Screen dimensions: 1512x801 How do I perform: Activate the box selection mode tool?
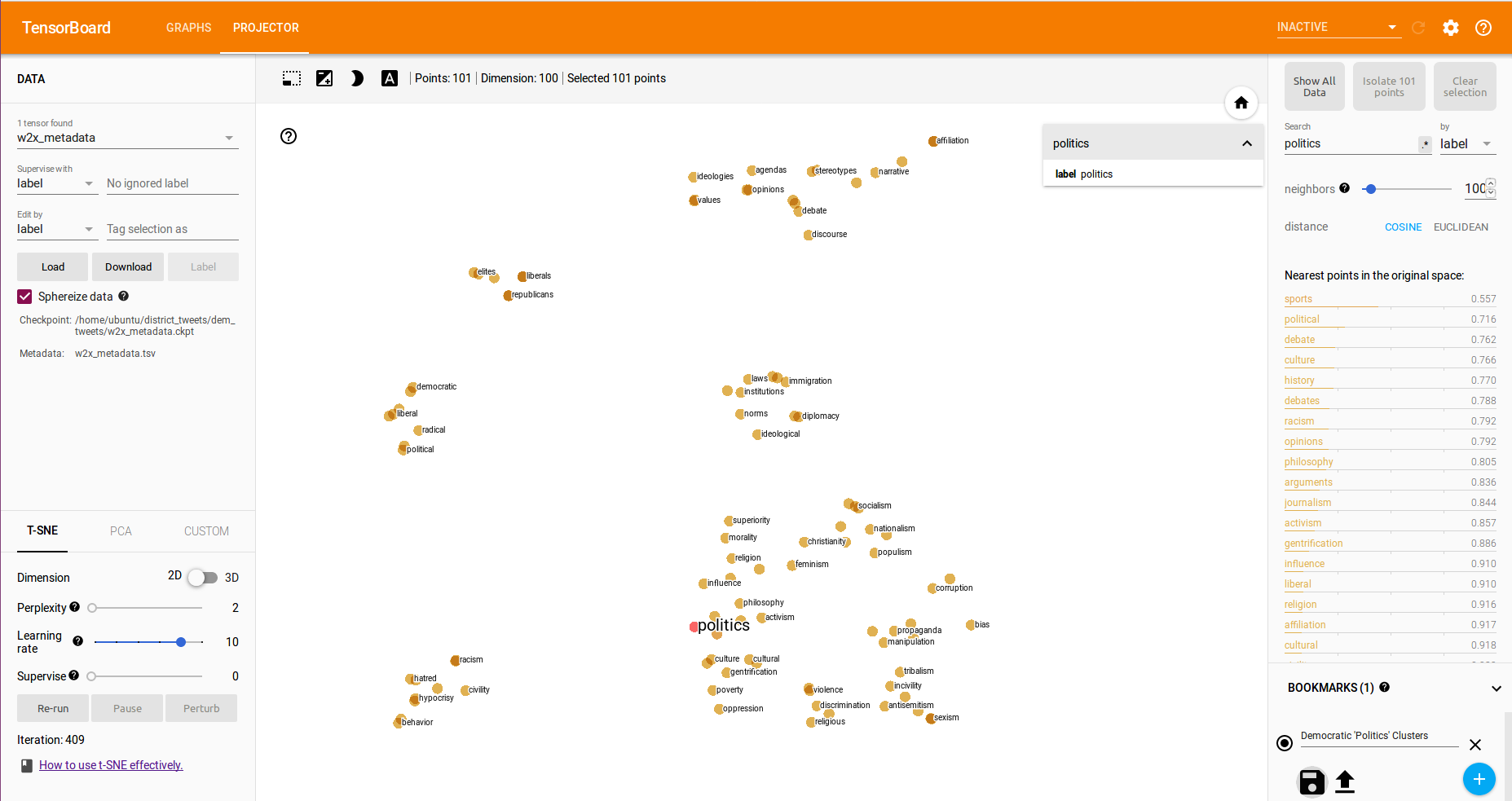pos(291,78)
